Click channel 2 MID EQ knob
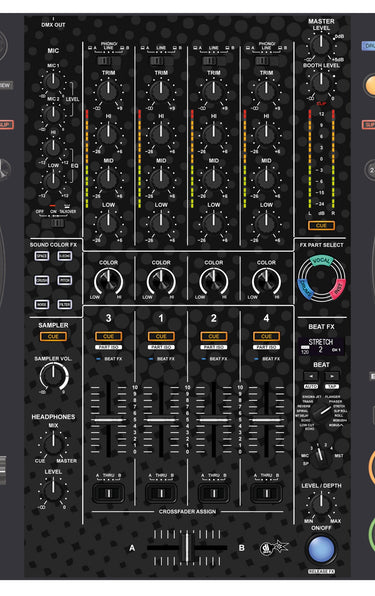This screenshot has height=596, width=375. (214, 179)
